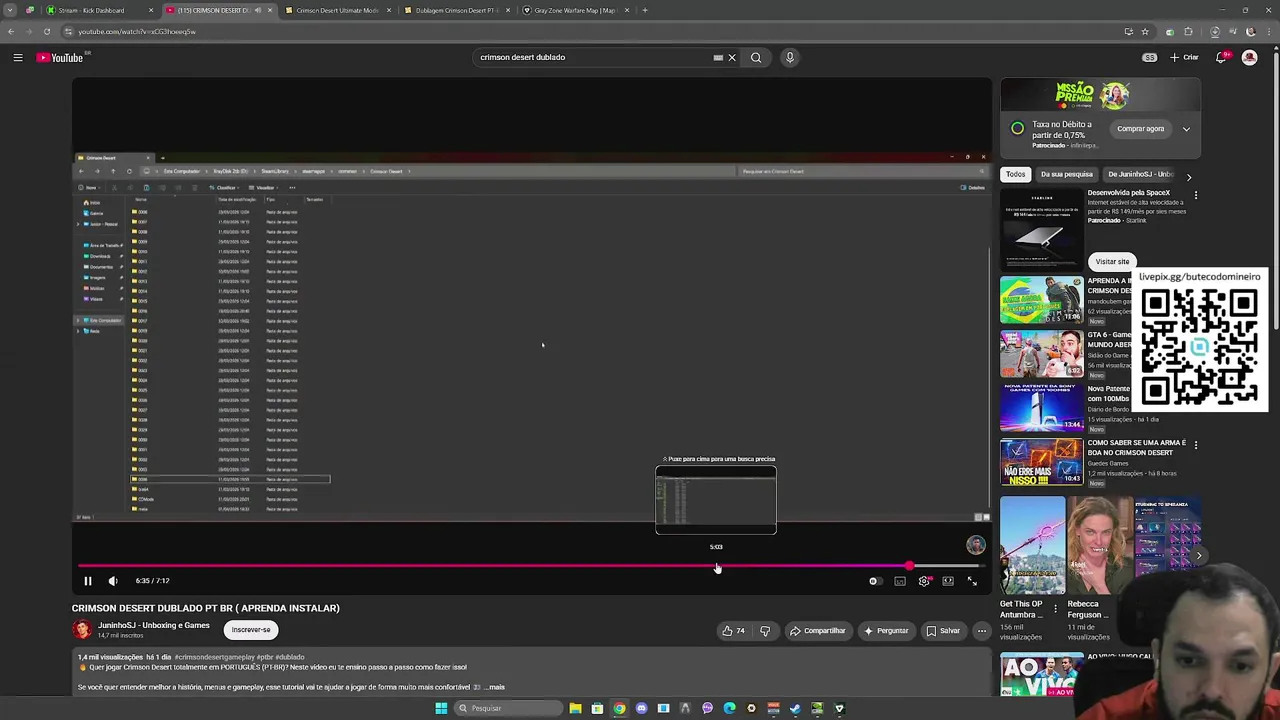Switch to Gray Zone Warfare Map tab

coord(574,10)
